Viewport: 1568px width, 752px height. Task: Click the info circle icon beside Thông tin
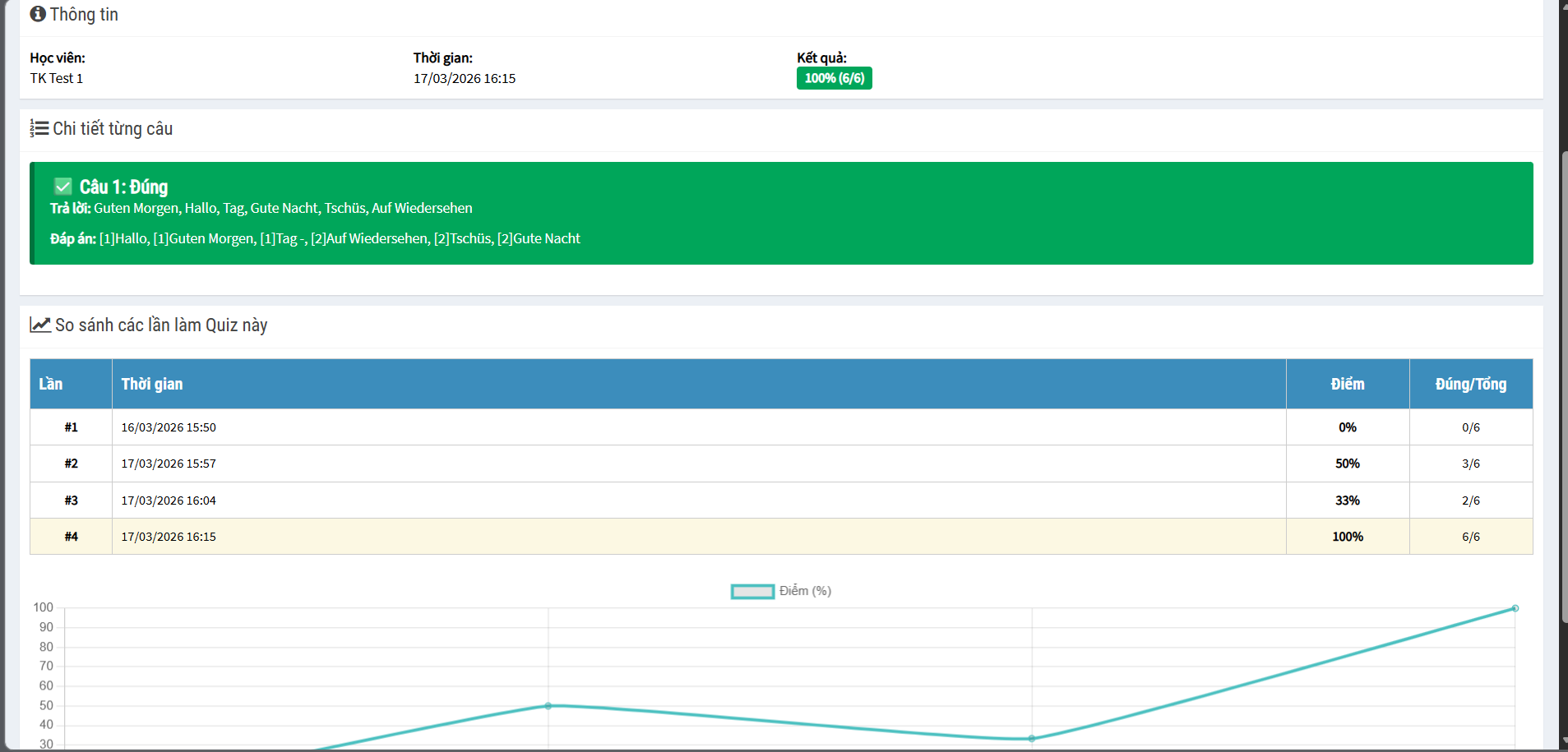[x=38, y=14]
